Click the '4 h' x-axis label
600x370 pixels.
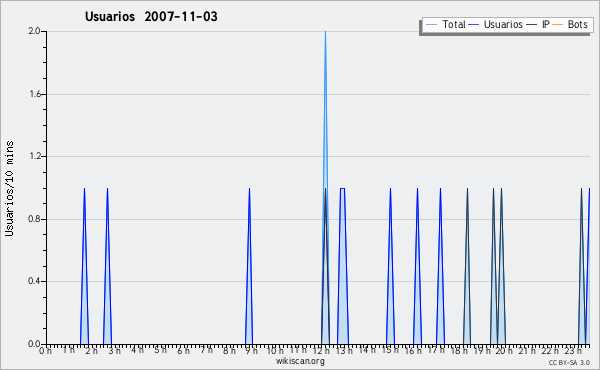(137, 350)
